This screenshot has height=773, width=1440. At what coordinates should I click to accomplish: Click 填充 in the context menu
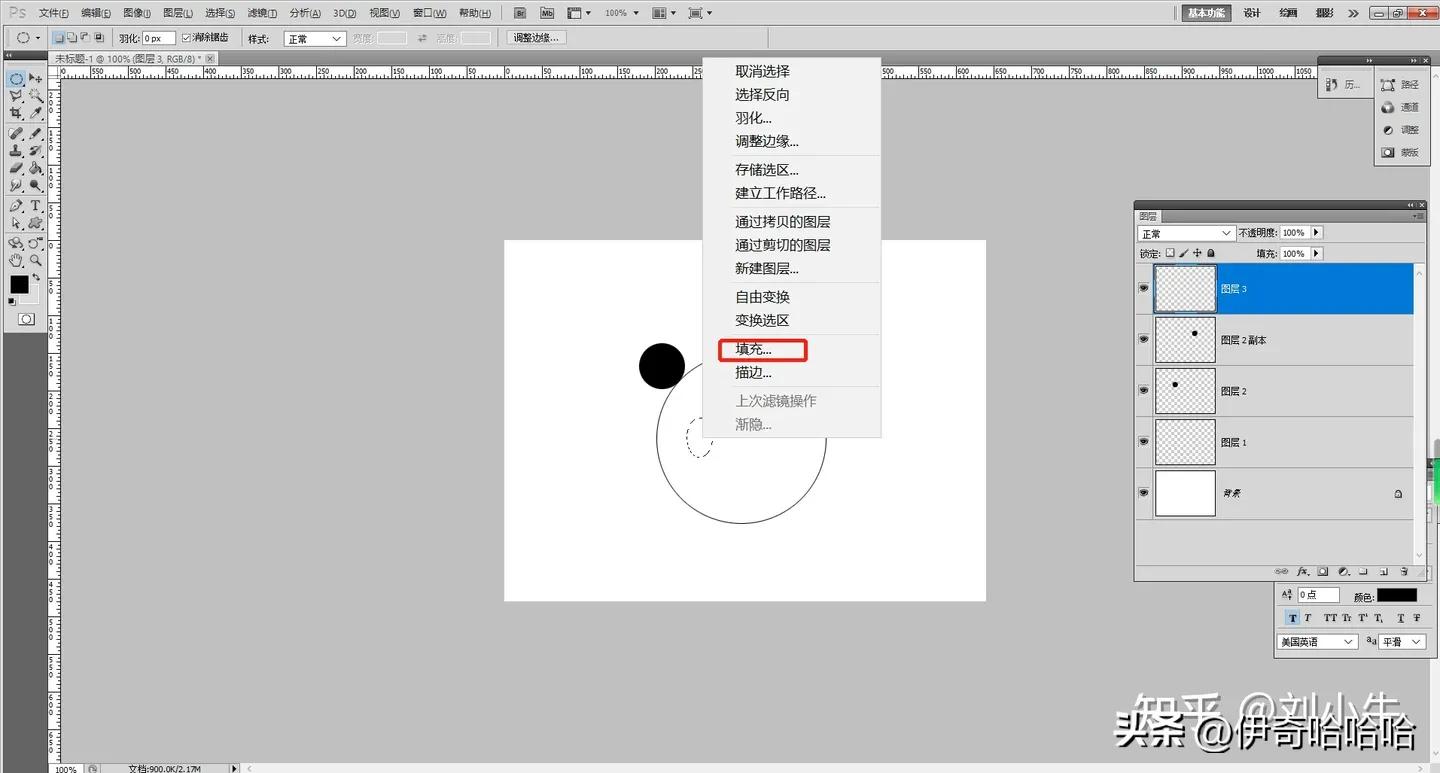tap(753, 349)
